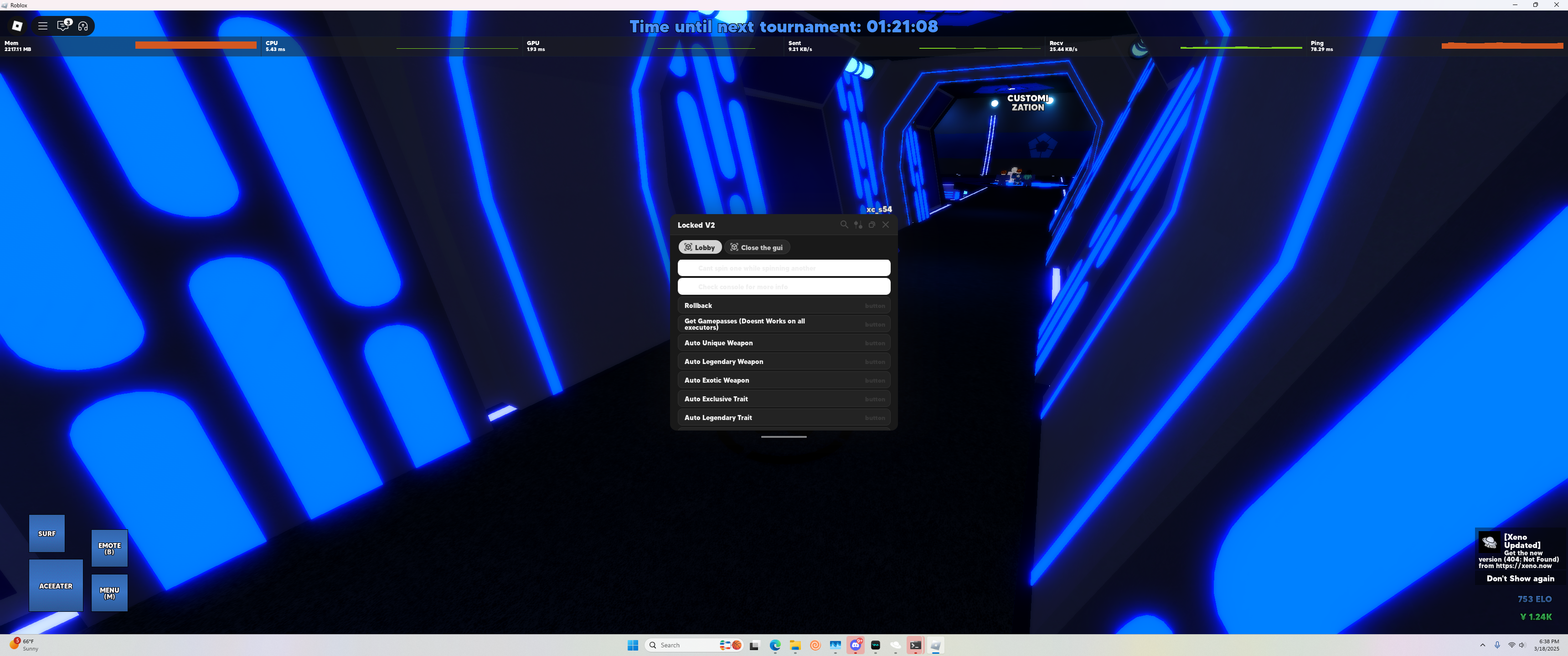Click the drag bar beneath Locked V2 panel
This screenshot has width=1568, height=656.
point(784,436)
